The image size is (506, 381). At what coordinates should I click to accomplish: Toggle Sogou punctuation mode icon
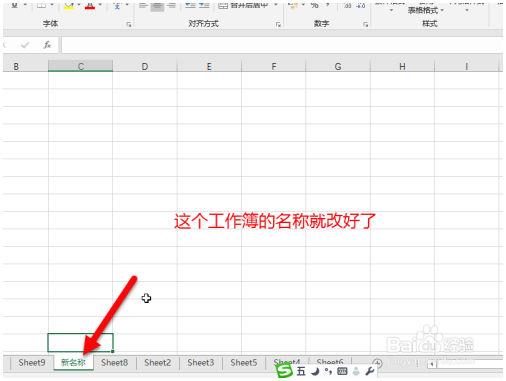tap(328, 371)
